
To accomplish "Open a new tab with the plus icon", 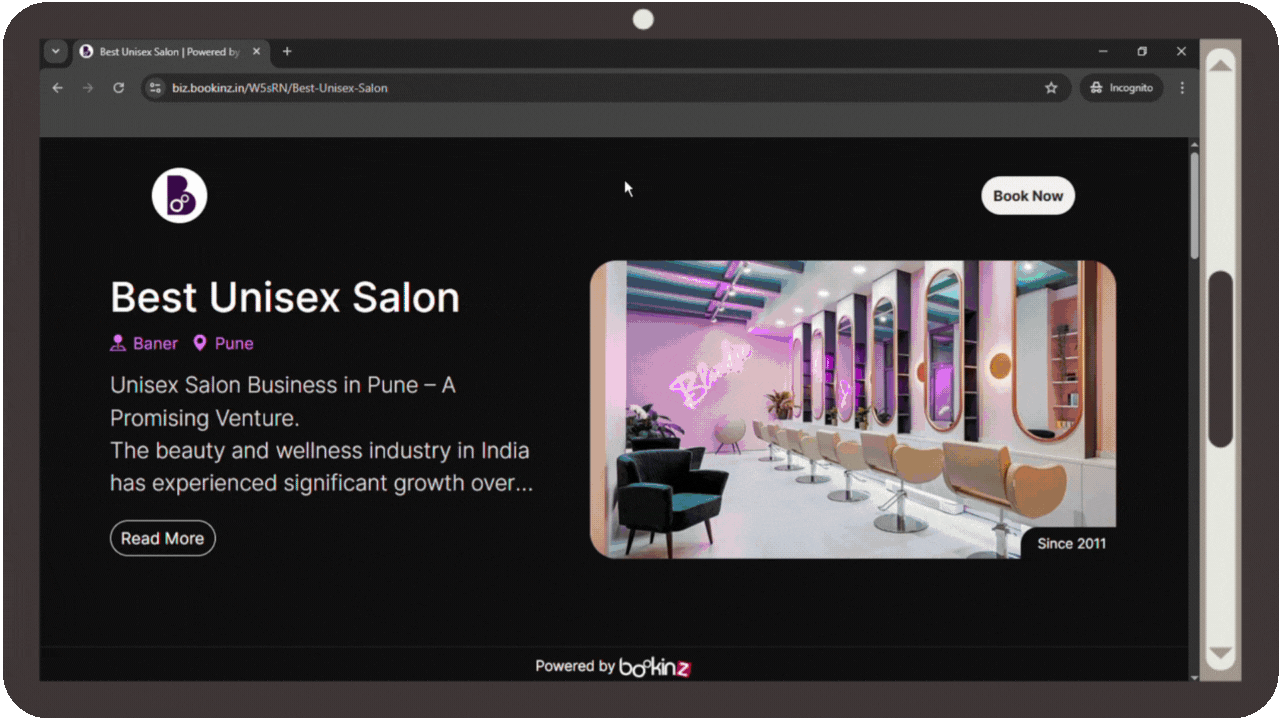I will point(287,51).
